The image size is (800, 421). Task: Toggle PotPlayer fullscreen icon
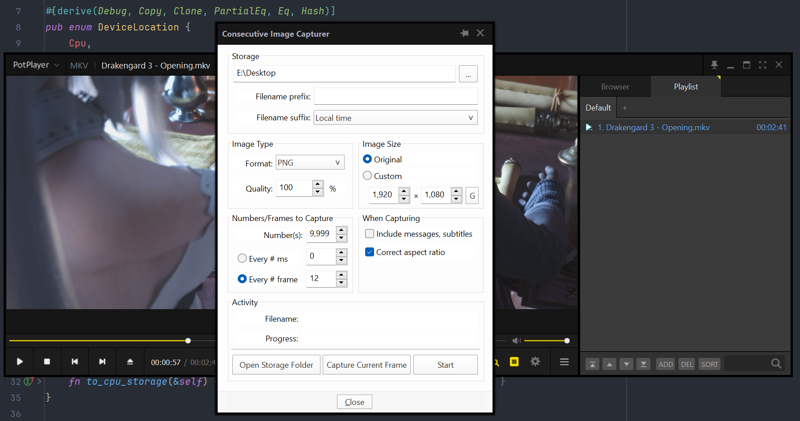[762, 65]
